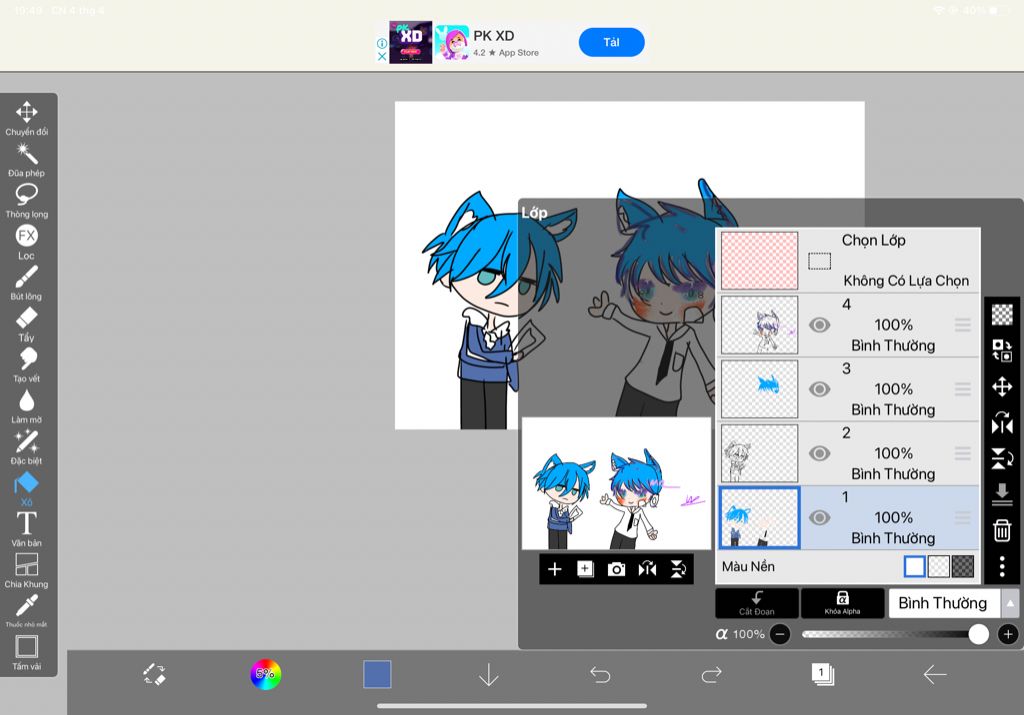Viewport: 1024px width, 715px height.
Task: Tap the checkerboard transparency icon in layer sidebar
Action: tap(1002, 315)
